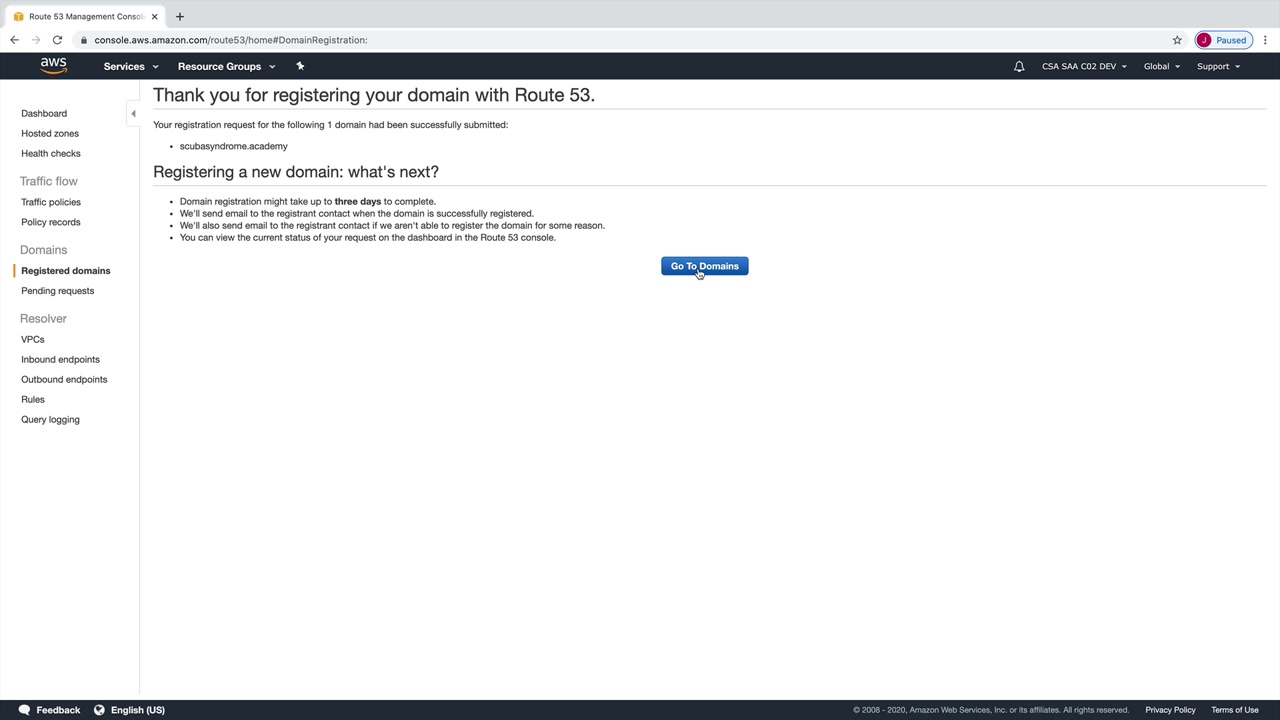
Task: Select Traffic policies in the sidebar
Action: [51, 202]
